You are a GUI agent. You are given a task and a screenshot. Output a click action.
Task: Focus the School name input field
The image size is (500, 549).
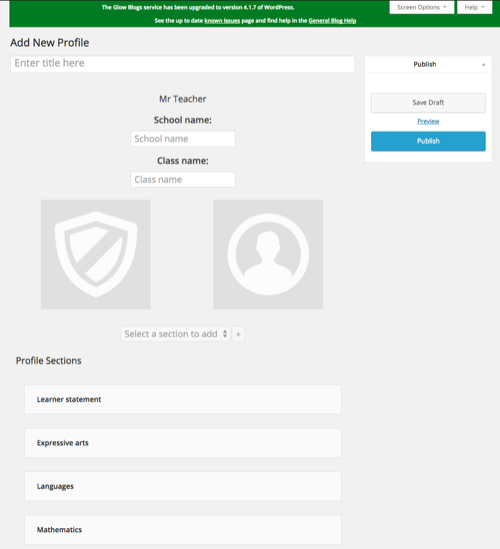point(183,139)
